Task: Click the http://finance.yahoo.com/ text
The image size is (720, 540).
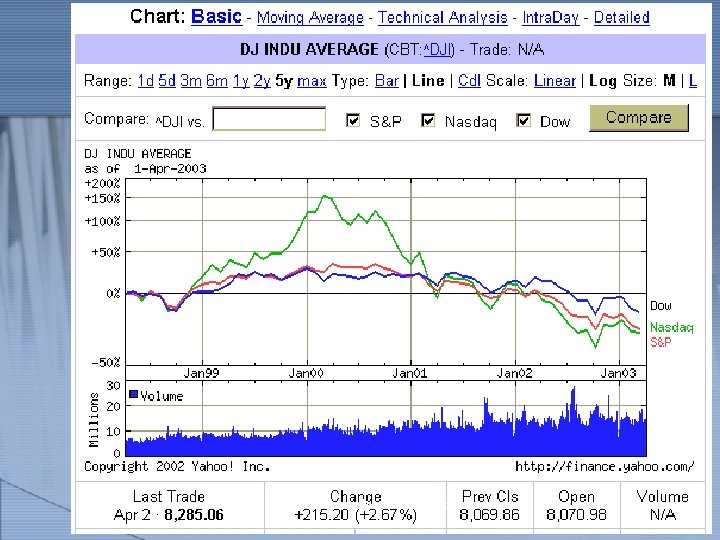Action: tap(604, 467)
